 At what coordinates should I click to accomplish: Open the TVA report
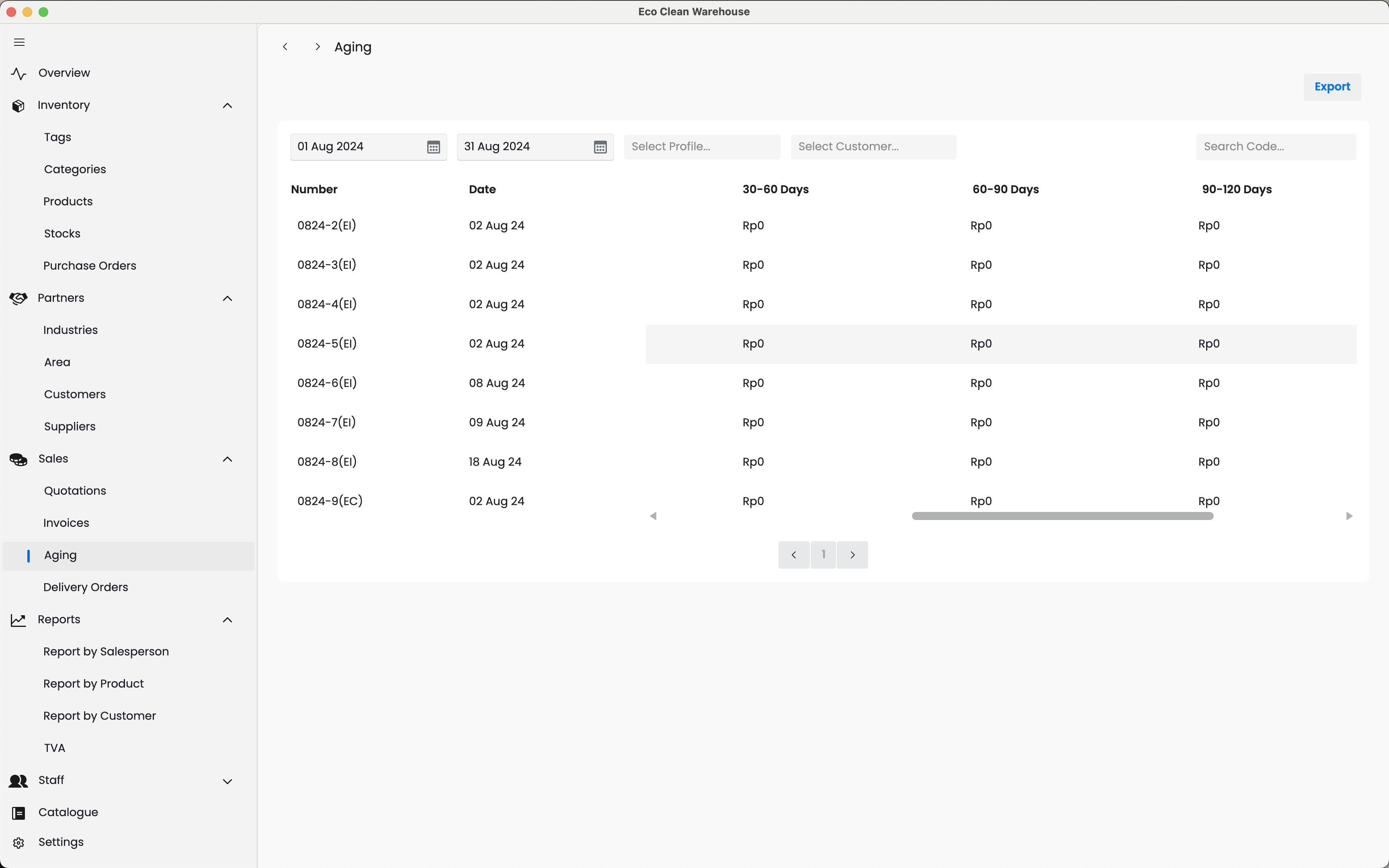click(55, 748)
